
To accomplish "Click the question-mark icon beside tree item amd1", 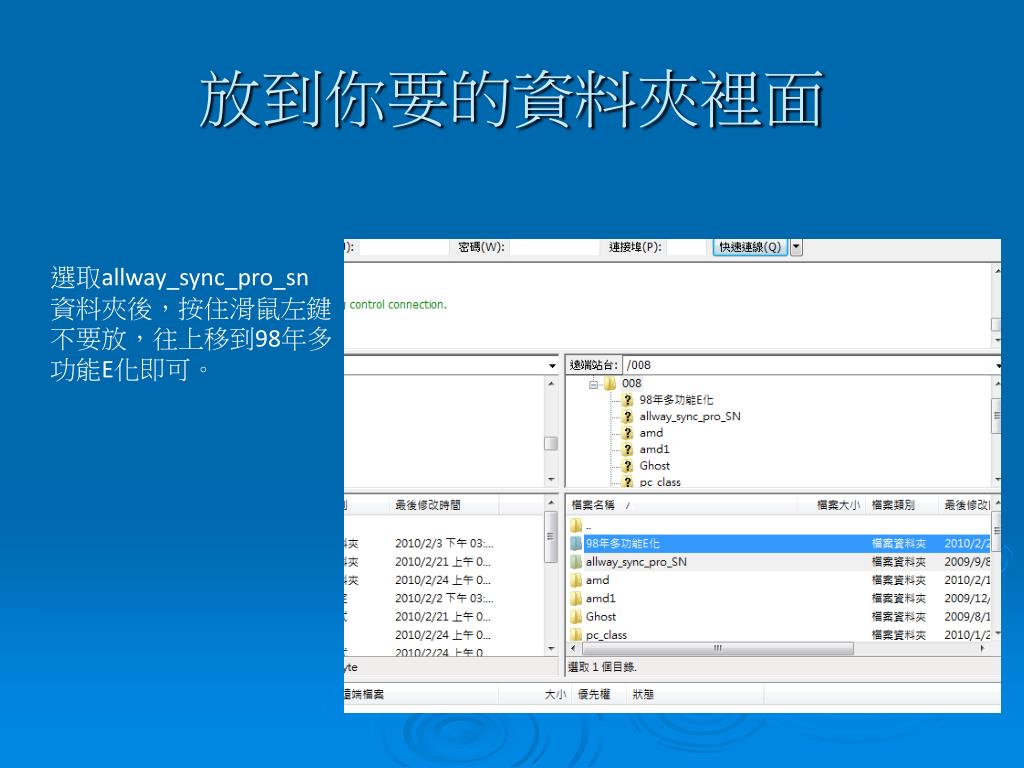I will pyautogui.click(x=628, y=449).
